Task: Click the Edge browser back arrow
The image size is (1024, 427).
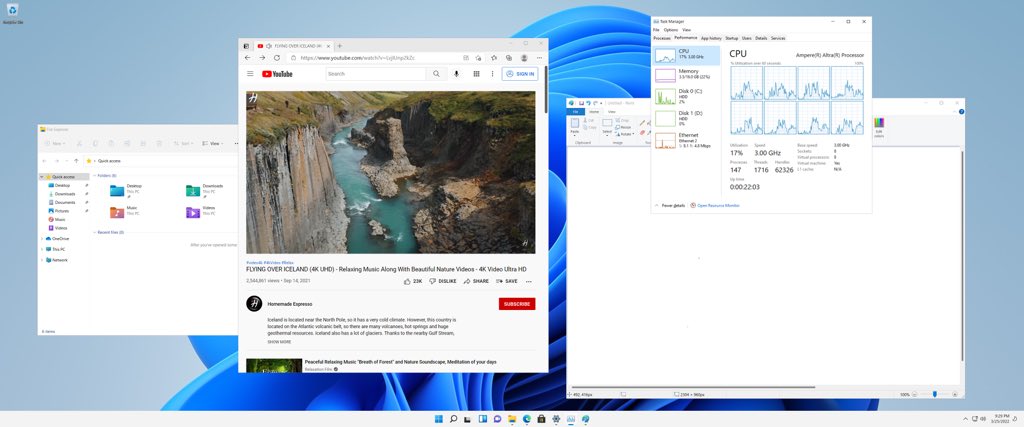Action: point(248,57)
